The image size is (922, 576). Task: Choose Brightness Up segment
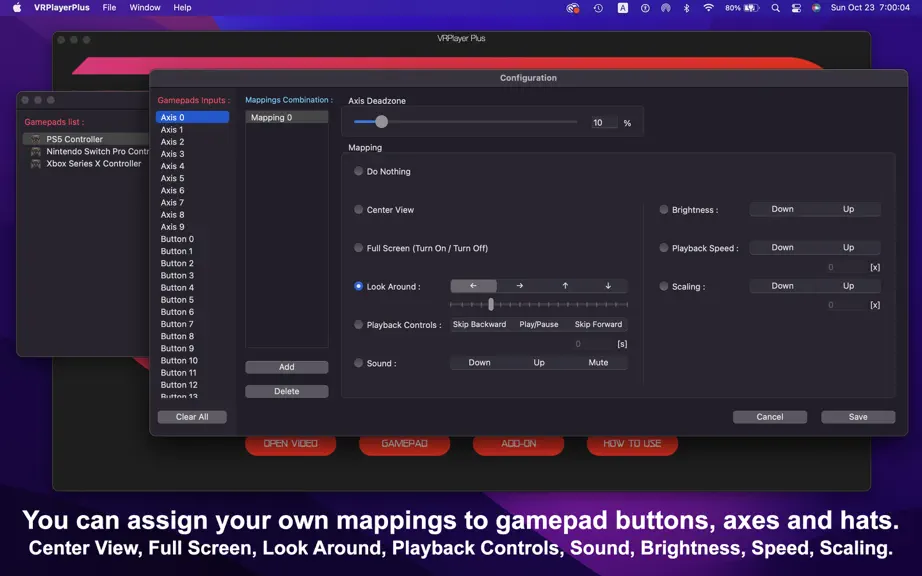(848, 209)
